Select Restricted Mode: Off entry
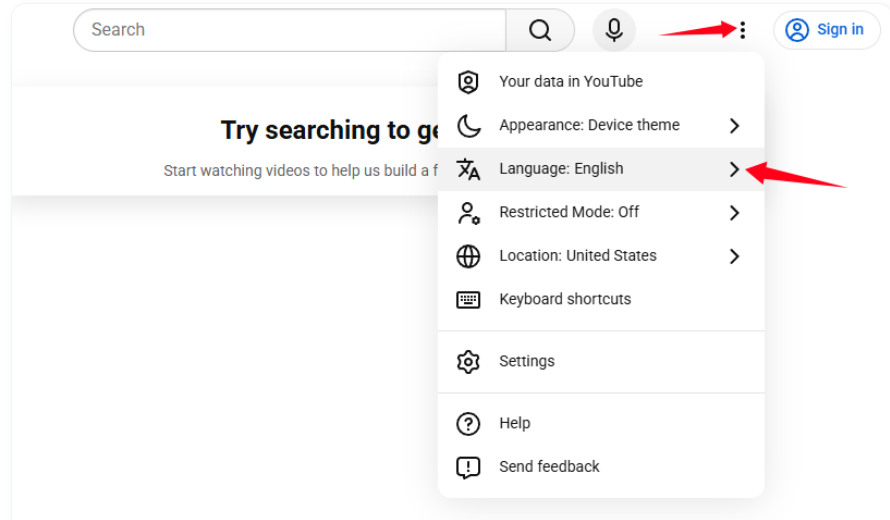This screenshot has height=520, width=890. pyautogui.click(x=601, y=213)
